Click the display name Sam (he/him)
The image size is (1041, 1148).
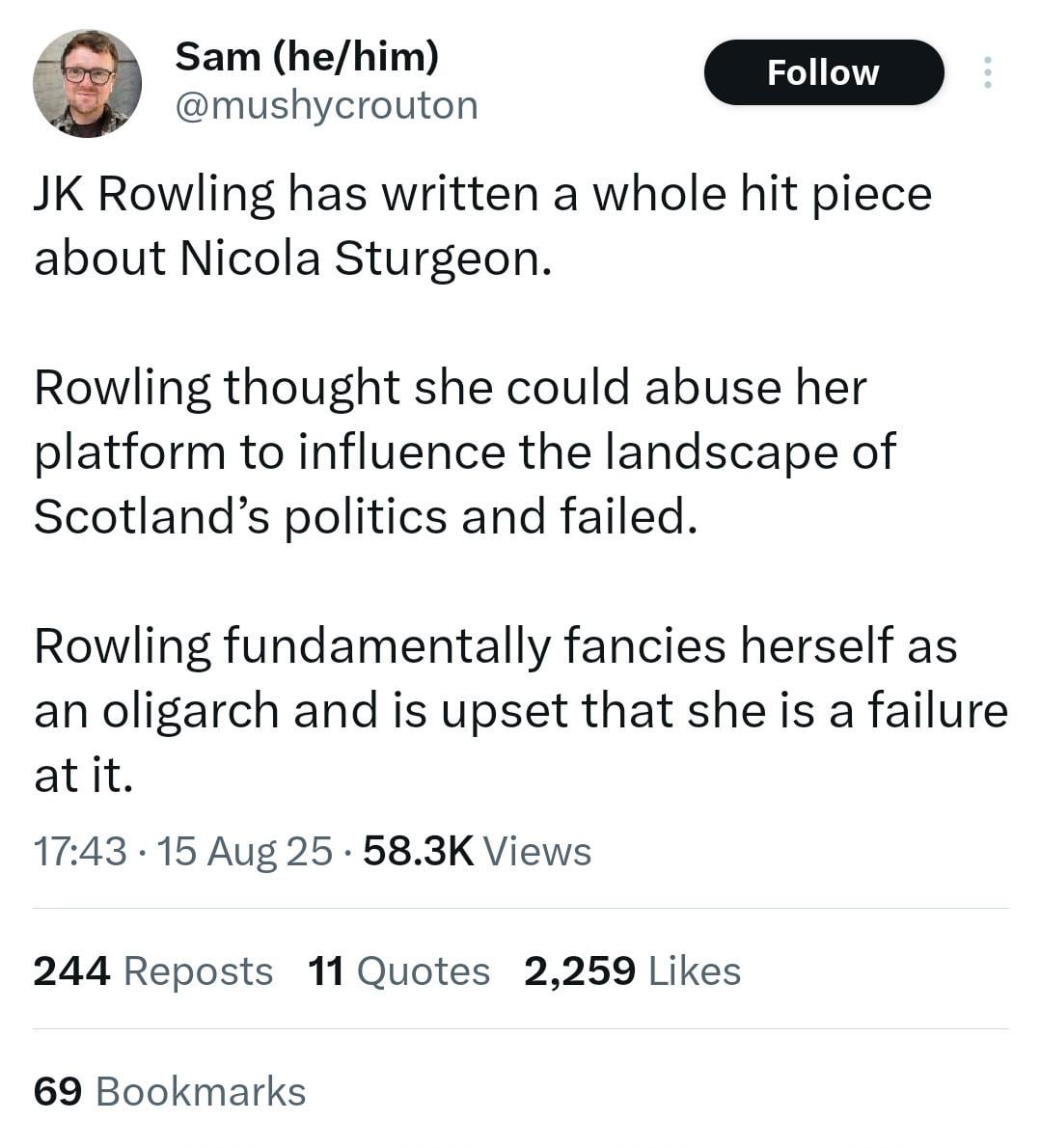307,56
